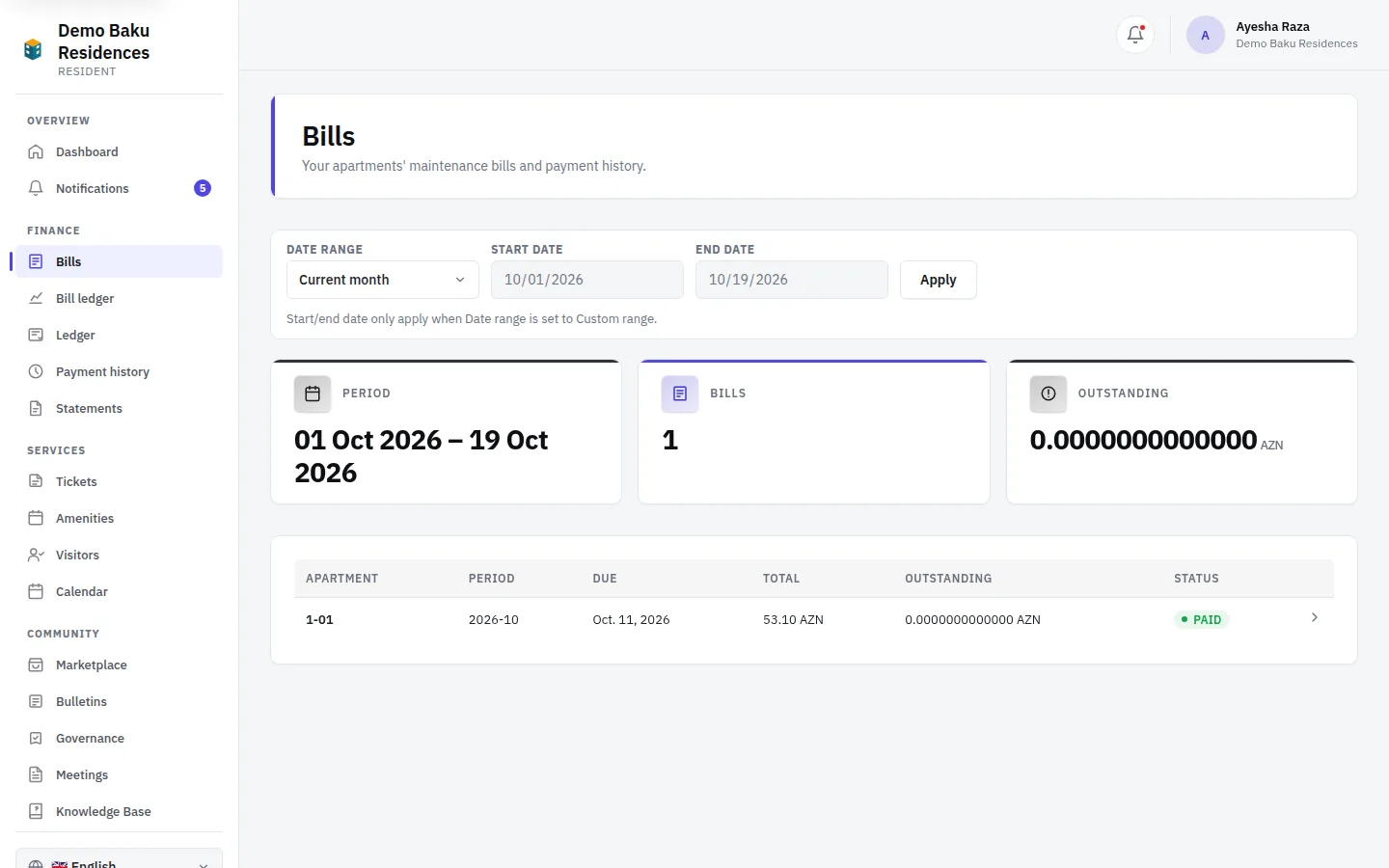Click the Demo Baku Residences logo
The height and width of the screenshot is (868, 1389).
point(33,49)
